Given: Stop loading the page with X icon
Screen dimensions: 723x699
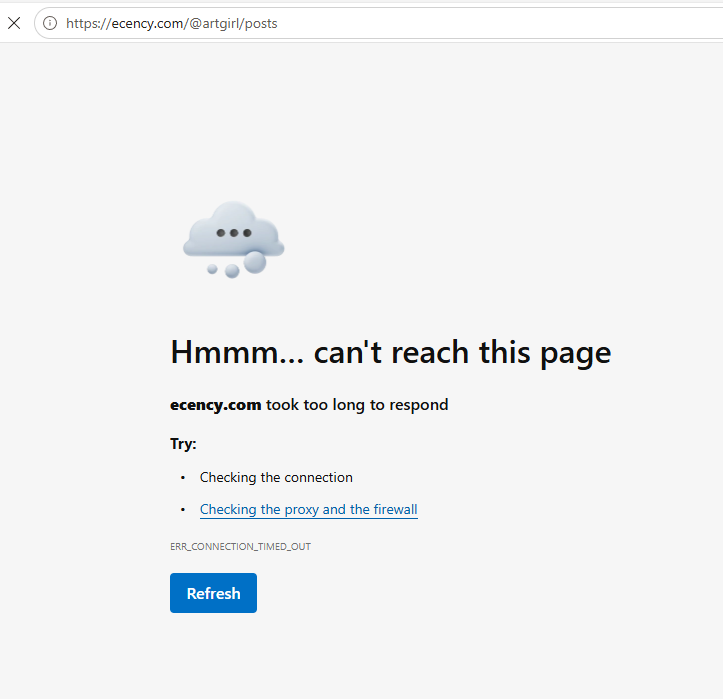Looking at the screenshot, I should point(14,23).
